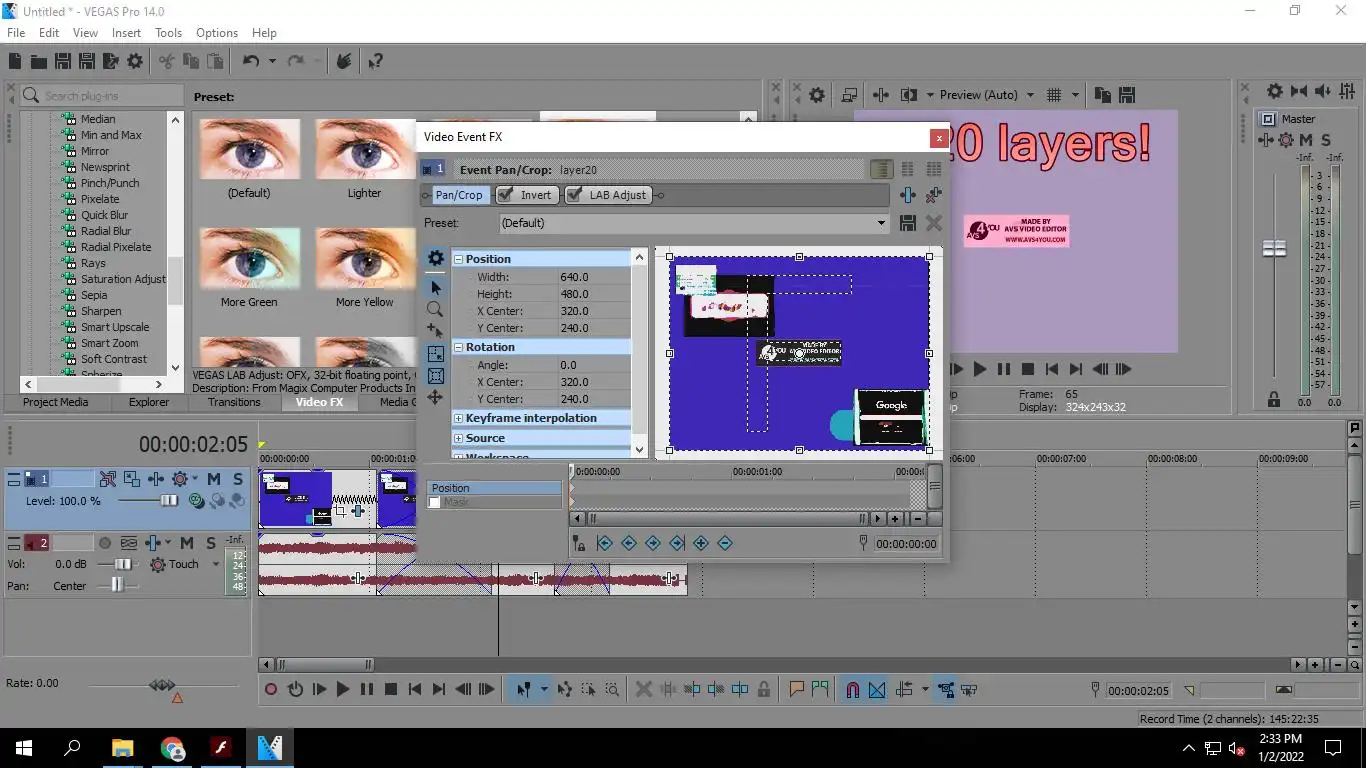Open Pan/Crop show properties gear icon
The width and height of the screenshot is (1366, 768).
pyautogui.click(x=435, y=258)
